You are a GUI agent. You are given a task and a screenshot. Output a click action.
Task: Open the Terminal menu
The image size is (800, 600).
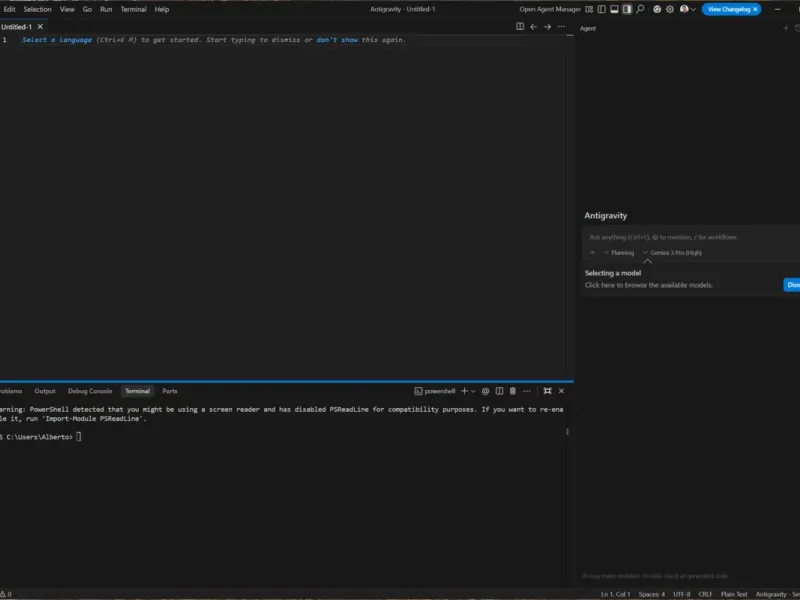pyautogui.click(x=133, y=9)
